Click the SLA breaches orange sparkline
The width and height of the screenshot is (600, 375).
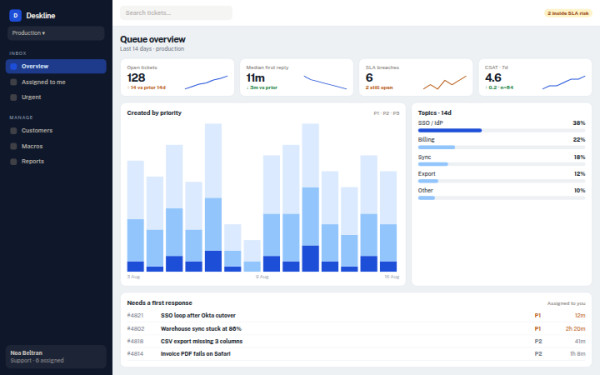pyautogui.click(x=445, y=82)
